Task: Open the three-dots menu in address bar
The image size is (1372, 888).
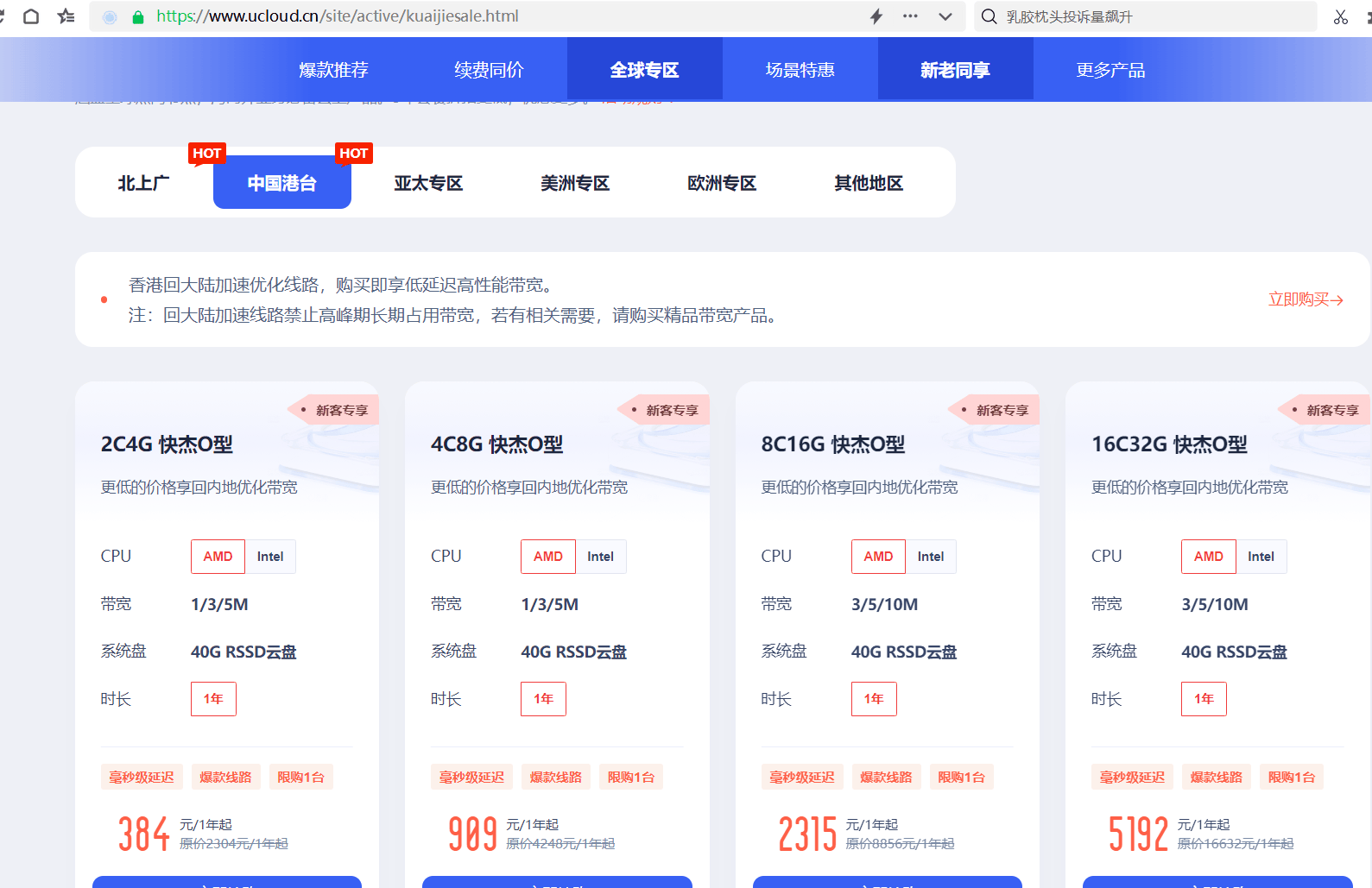Action: click(x=910, y=16)
